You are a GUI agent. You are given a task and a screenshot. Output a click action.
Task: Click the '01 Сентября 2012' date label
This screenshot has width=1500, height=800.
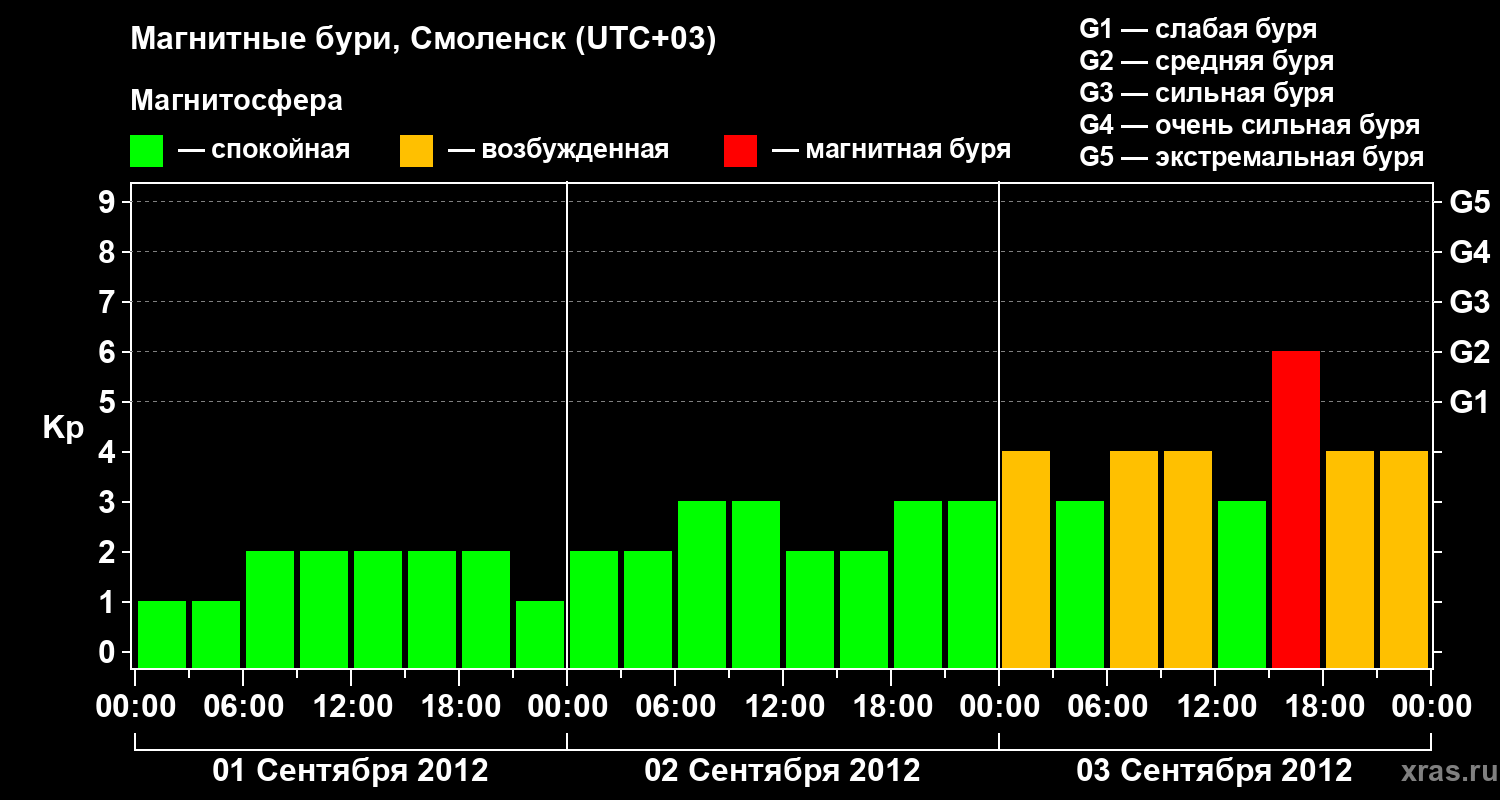tap(351, 771)
